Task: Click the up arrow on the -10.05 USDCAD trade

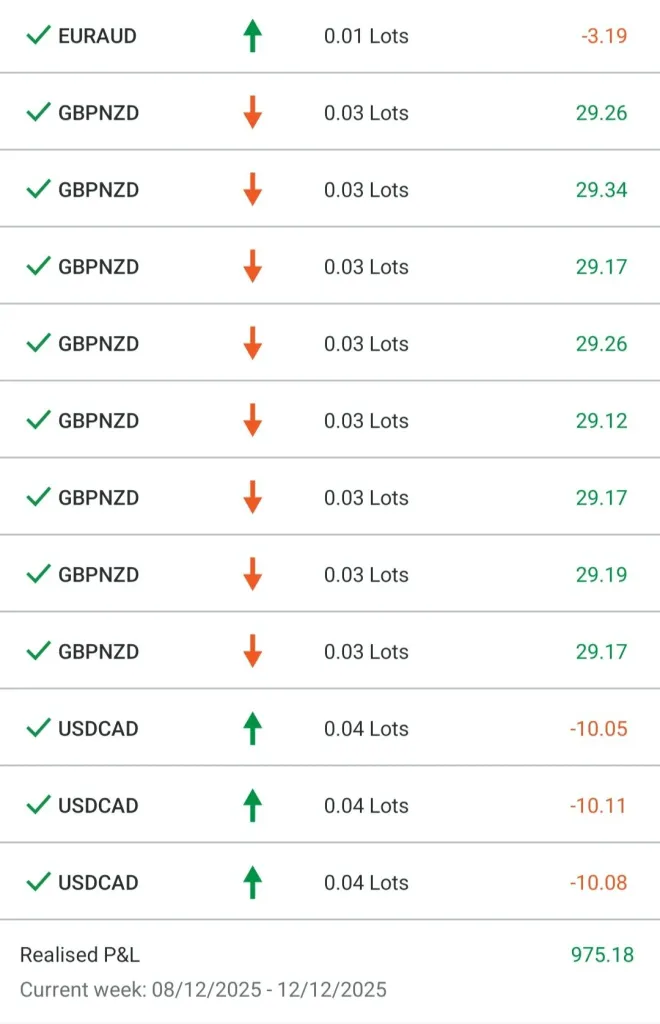Action: click(252, 729)
